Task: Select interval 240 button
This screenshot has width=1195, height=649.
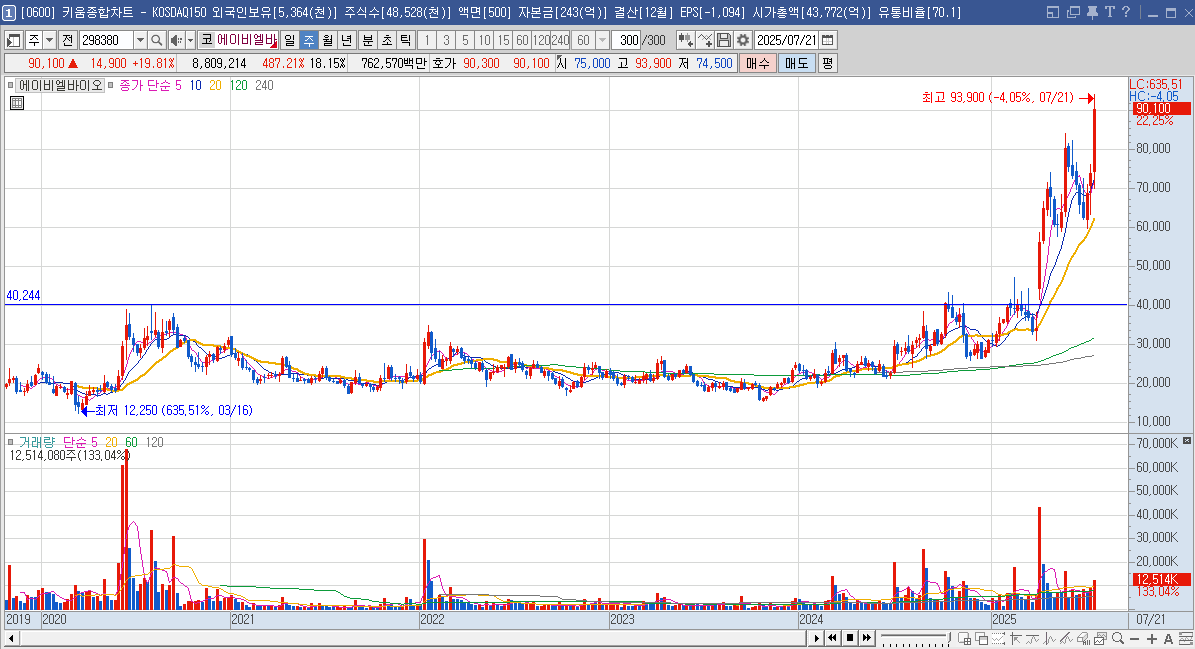Action: click(560, 40)
